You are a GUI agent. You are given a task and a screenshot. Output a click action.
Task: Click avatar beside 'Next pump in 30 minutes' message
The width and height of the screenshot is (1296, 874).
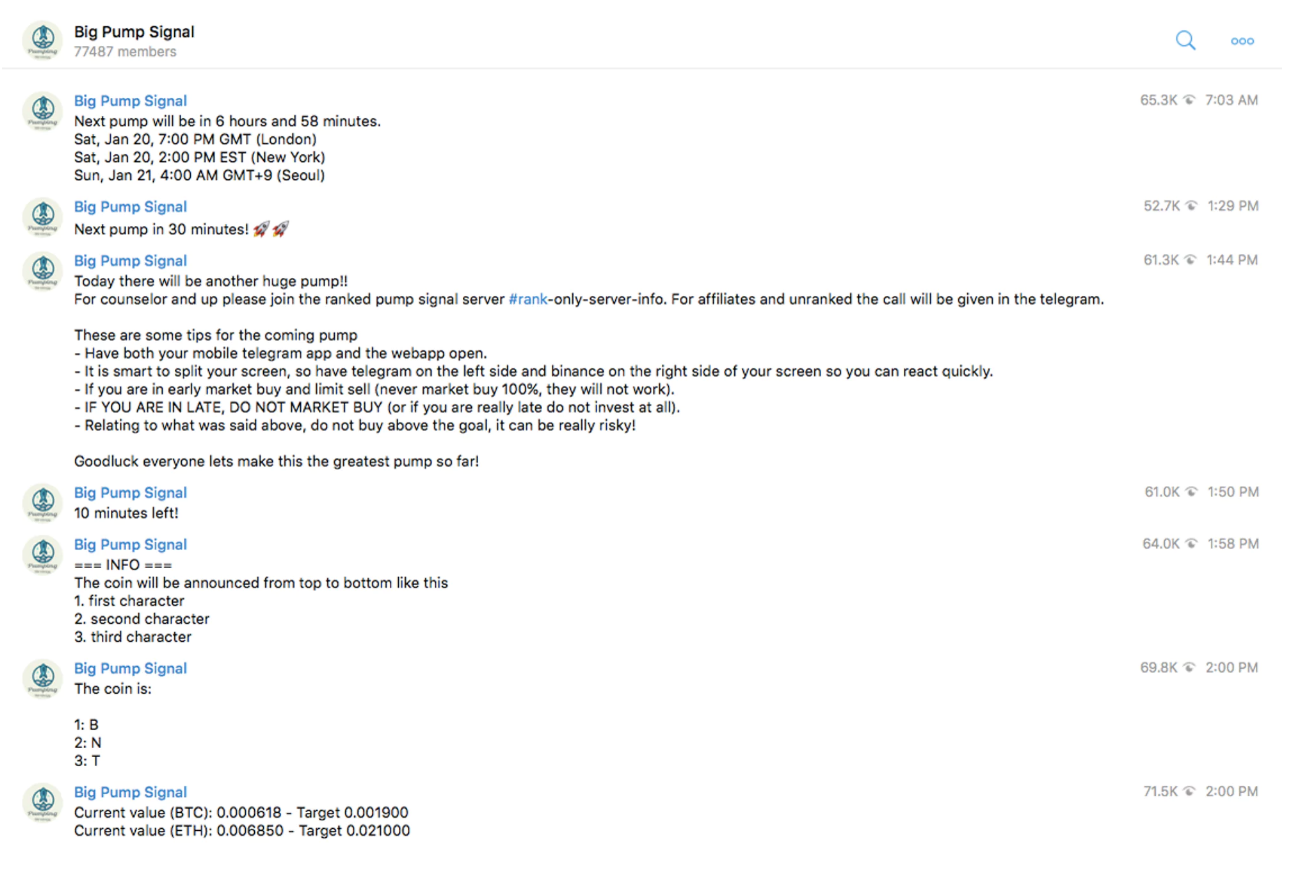click(x=42, y=216)
